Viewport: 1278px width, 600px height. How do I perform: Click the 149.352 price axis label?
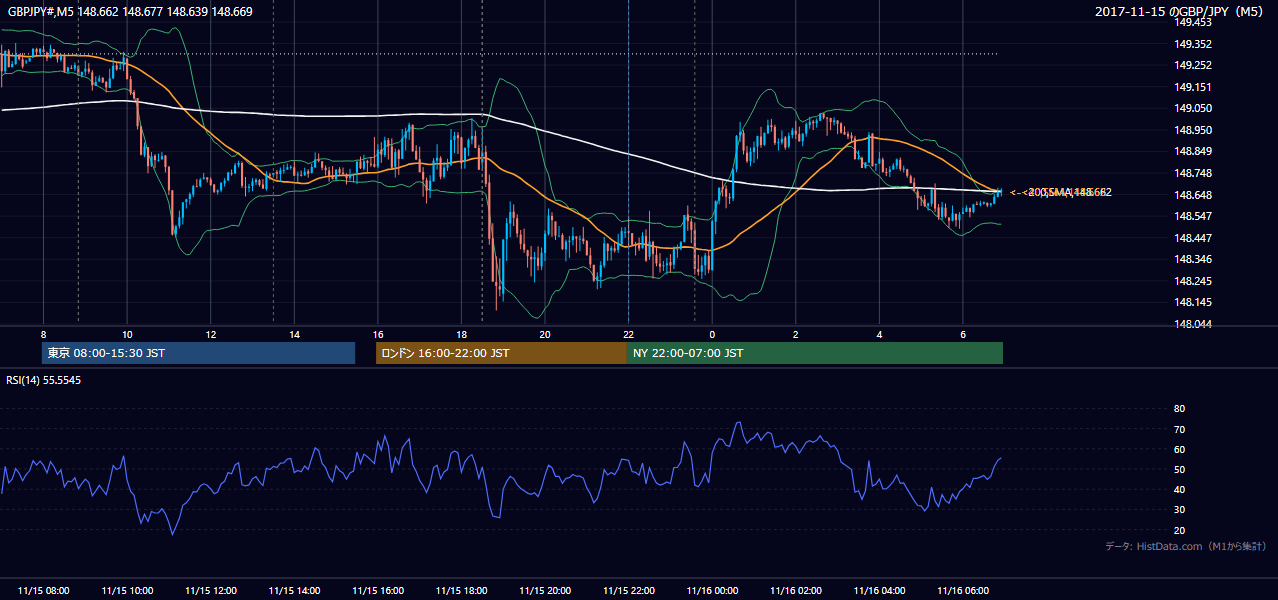(1193, 44)
